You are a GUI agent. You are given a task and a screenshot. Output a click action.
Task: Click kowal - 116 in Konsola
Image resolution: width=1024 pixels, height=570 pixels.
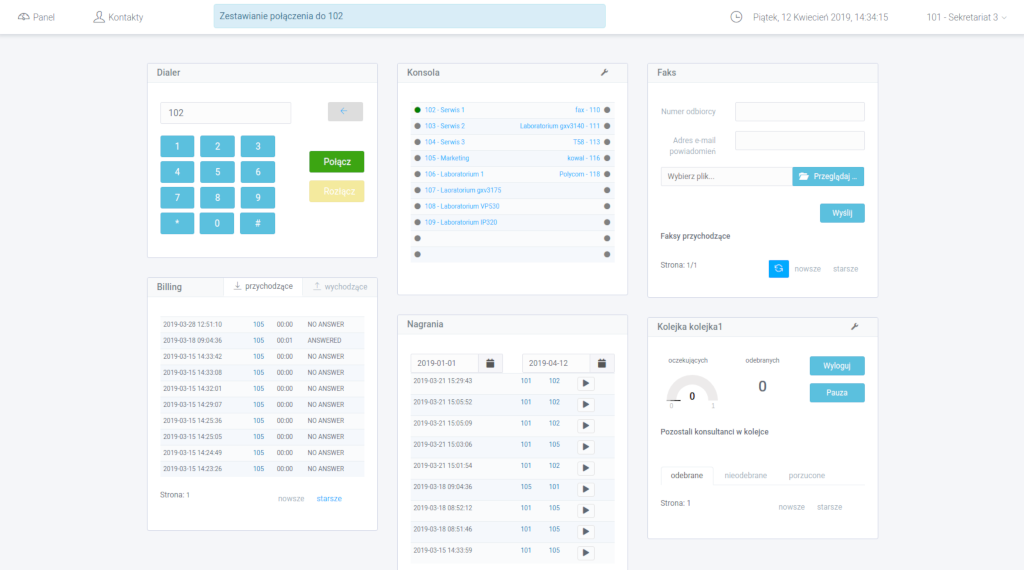pyautogui.click(x=583, y=158)
